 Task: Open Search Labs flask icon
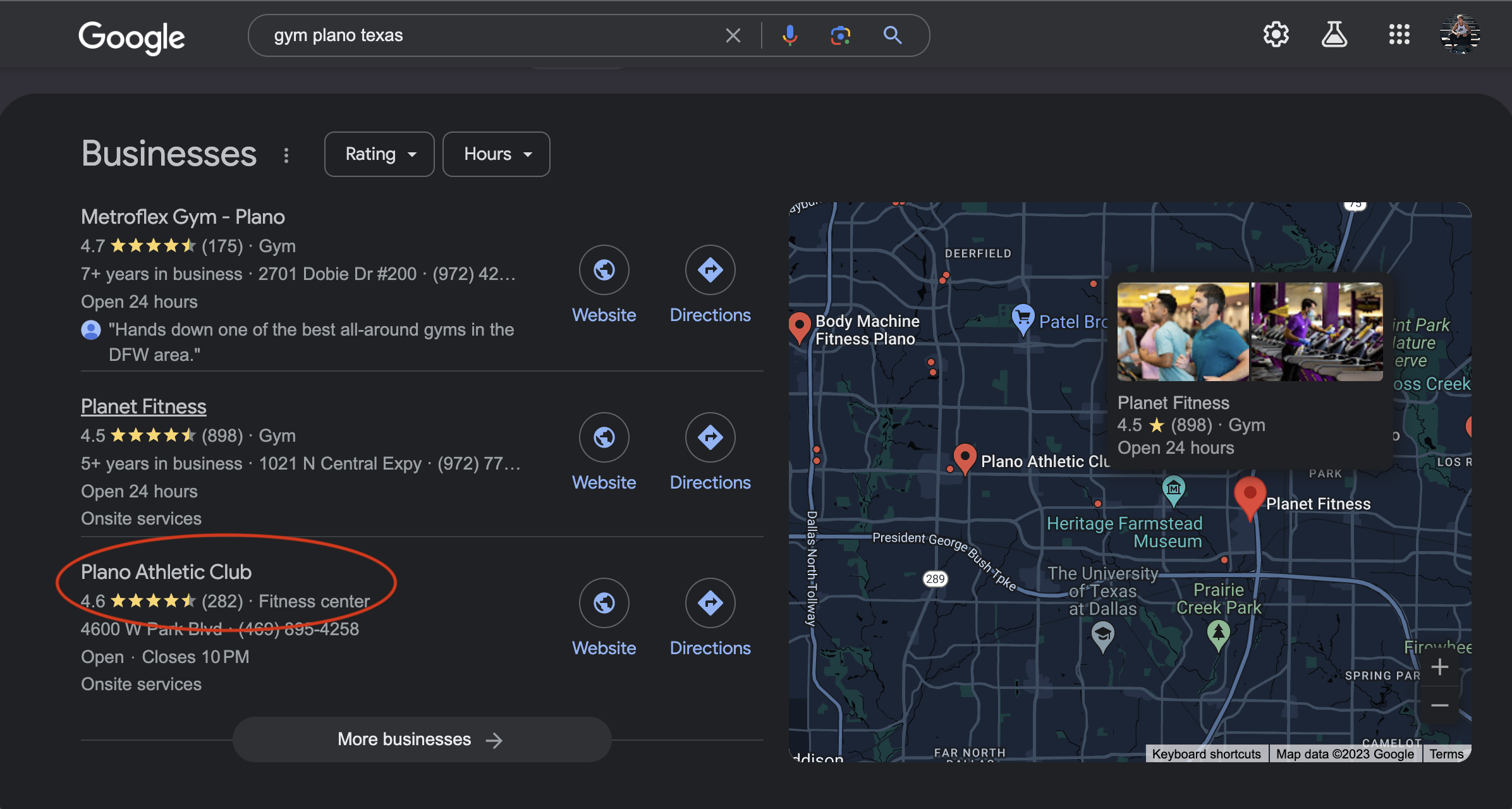click(x=1334, y=34)
